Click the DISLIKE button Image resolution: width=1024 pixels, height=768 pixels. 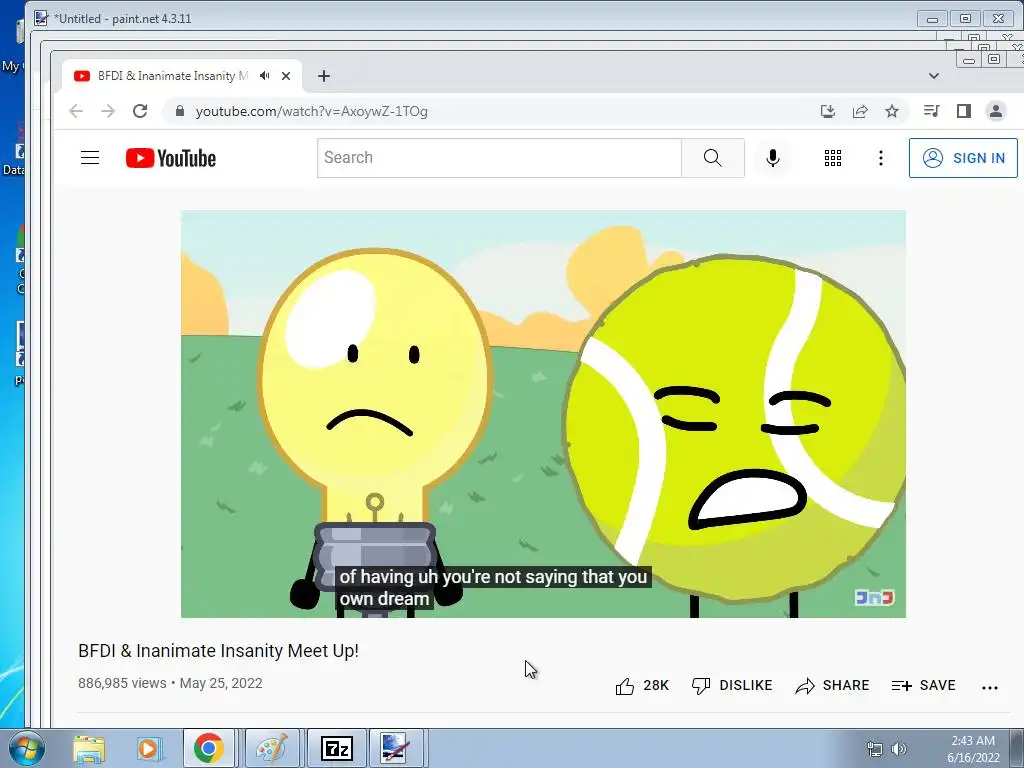point(732,686)
